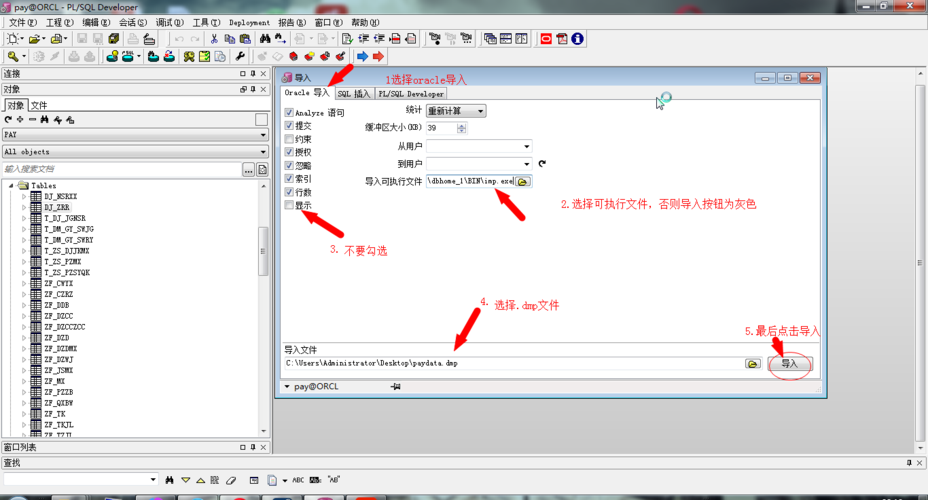Viewport: 928px width, 500px height.
Task: Click the PDF manual icon
Action: point(562,39)
